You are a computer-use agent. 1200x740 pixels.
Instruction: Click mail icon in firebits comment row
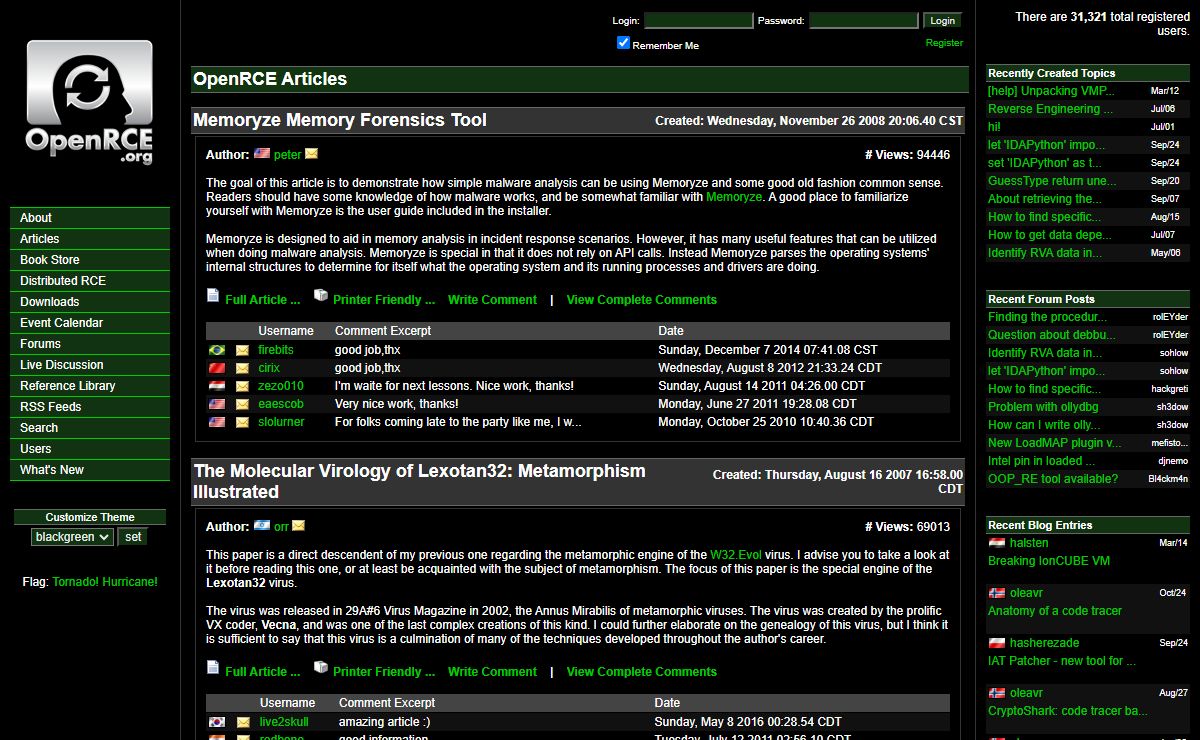click(x=242, y=351)
